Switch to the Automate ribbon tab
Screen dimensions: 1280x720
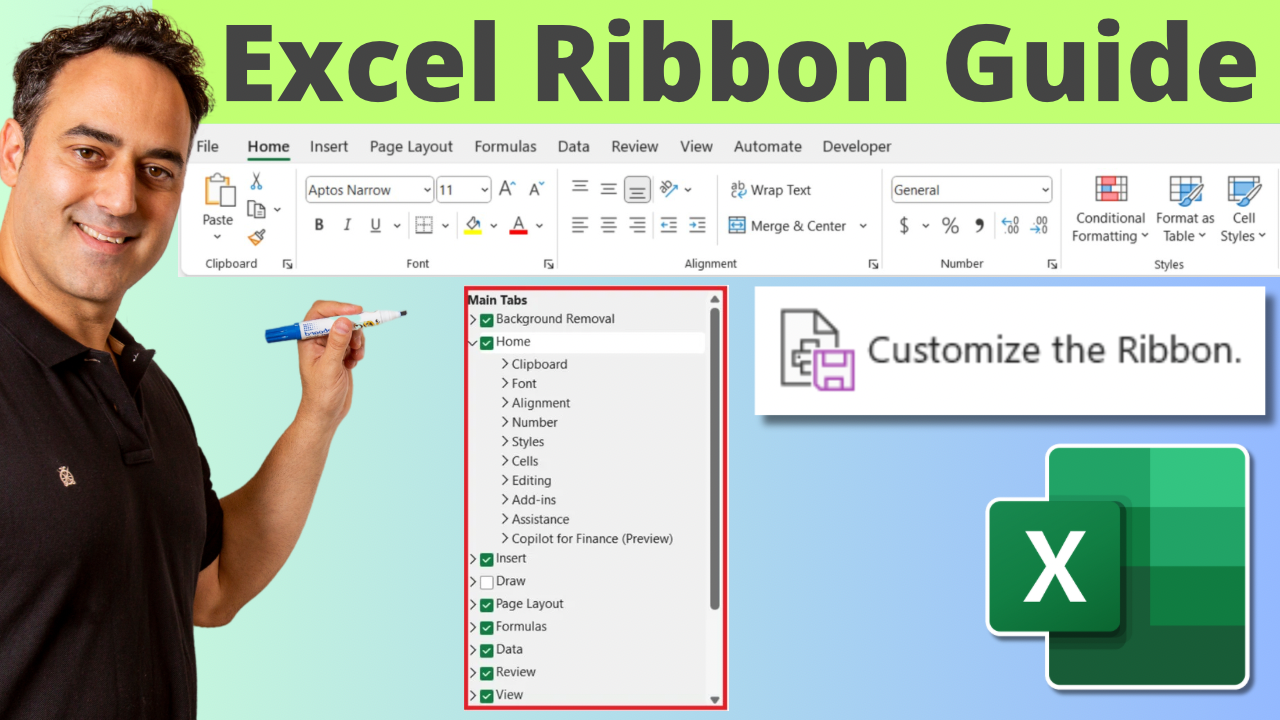768,146
